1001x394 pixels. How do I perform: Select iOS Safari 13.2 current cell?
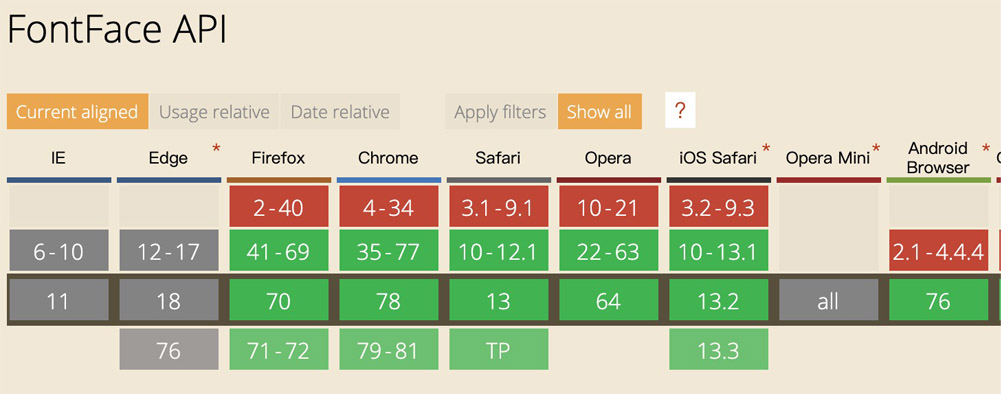[x=718, y=300]
